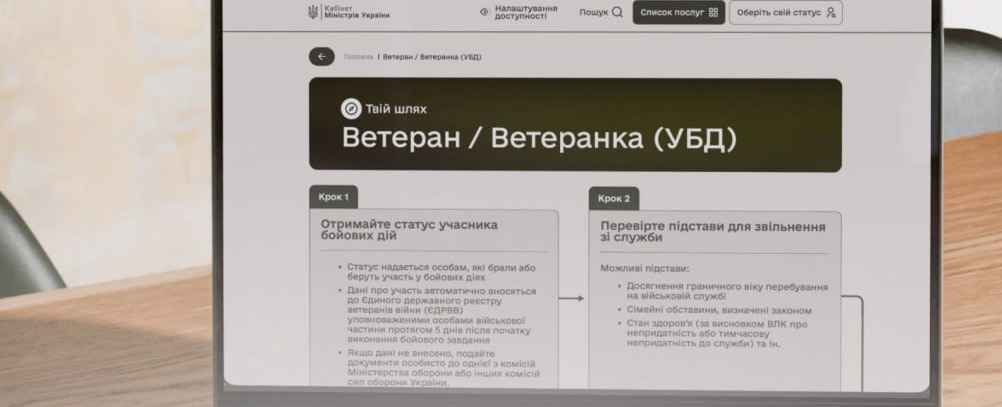1002x407 pixels.
Task: Select the Крок 2 step label
Action: [x=614, y=198]
